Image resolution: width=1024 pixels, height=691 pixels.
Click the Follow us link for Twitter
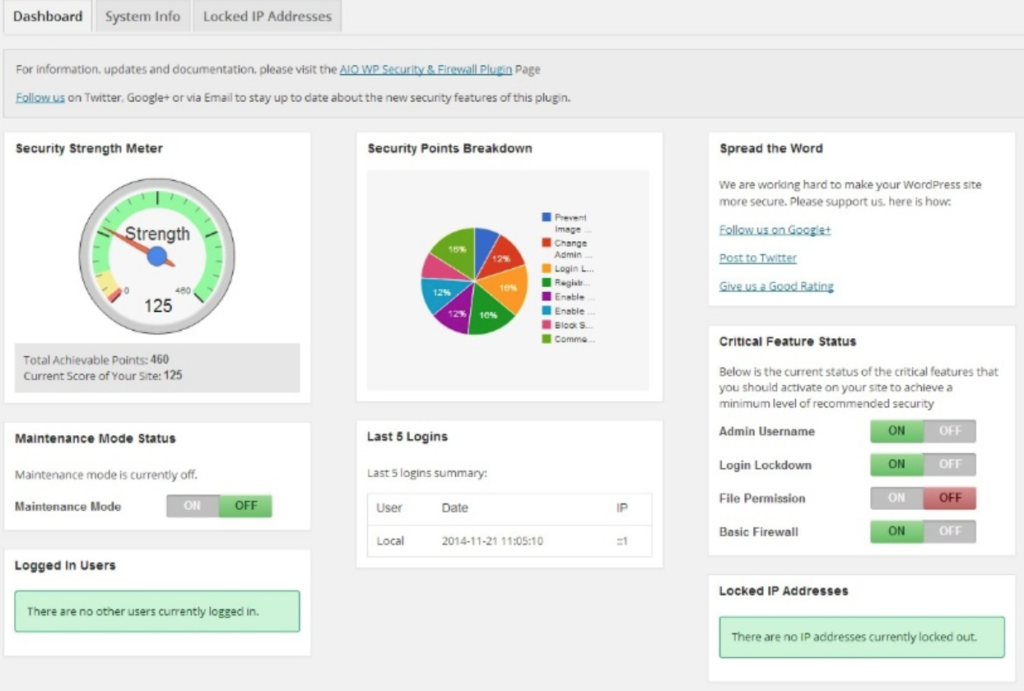click(x=40, y=98)
